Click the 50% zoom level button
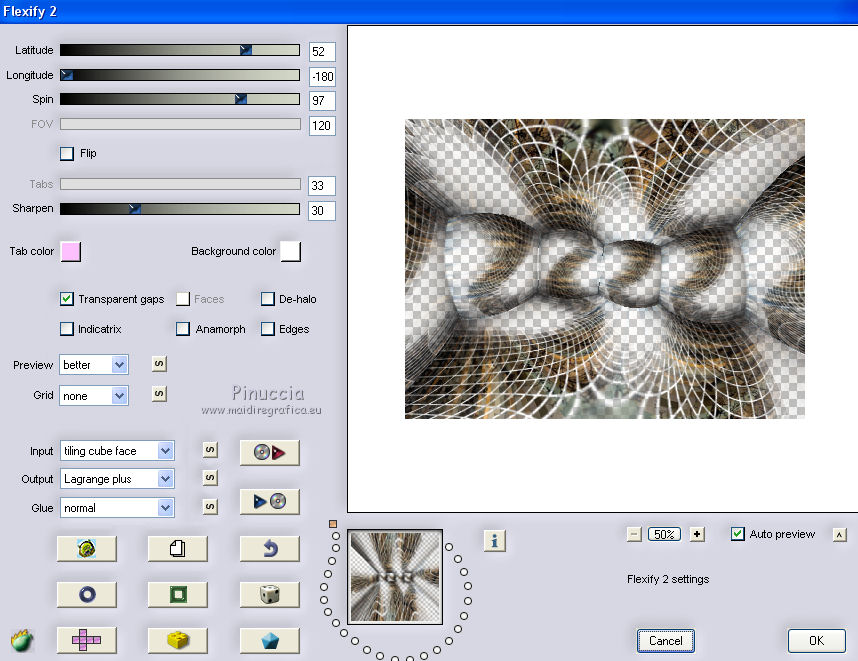Image resolution: width=858 pixels, height=661 pixels. click(664, 534)
